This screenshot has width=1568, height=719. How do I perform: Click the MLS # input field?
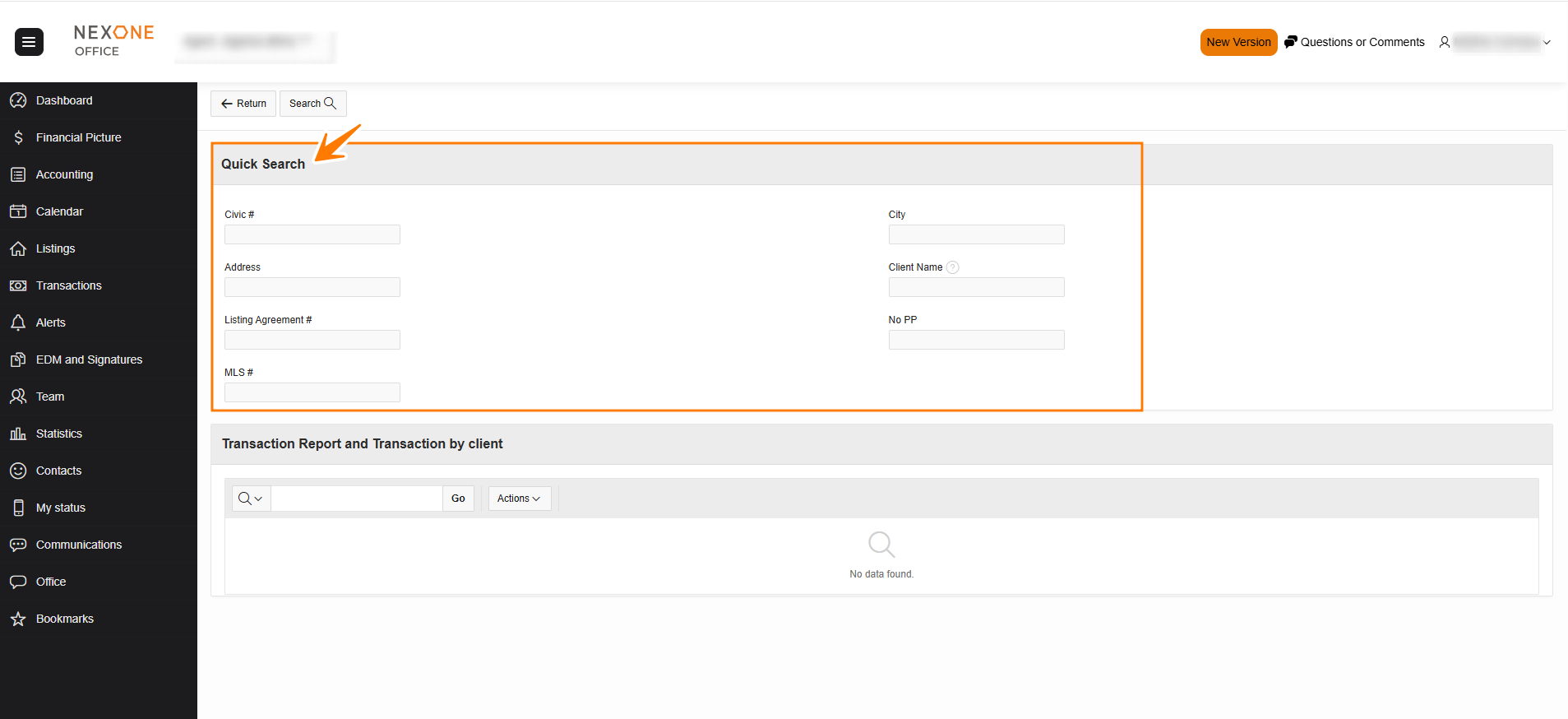(312, 392)
